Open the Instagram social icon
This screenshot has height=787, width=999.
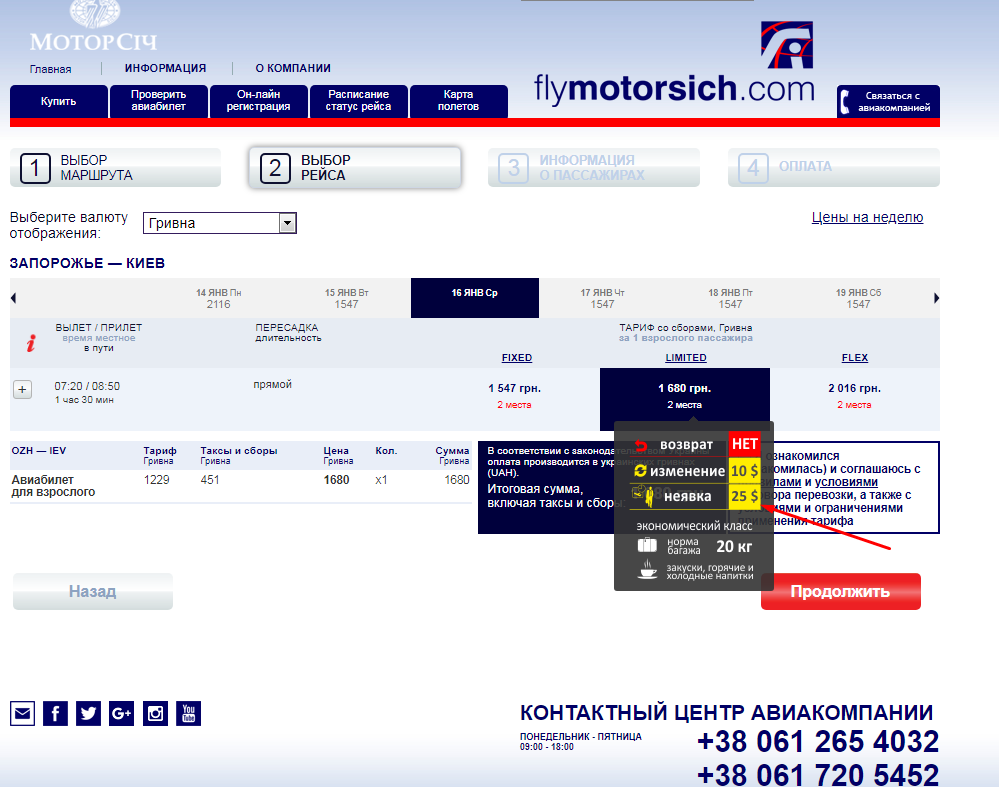155,713
